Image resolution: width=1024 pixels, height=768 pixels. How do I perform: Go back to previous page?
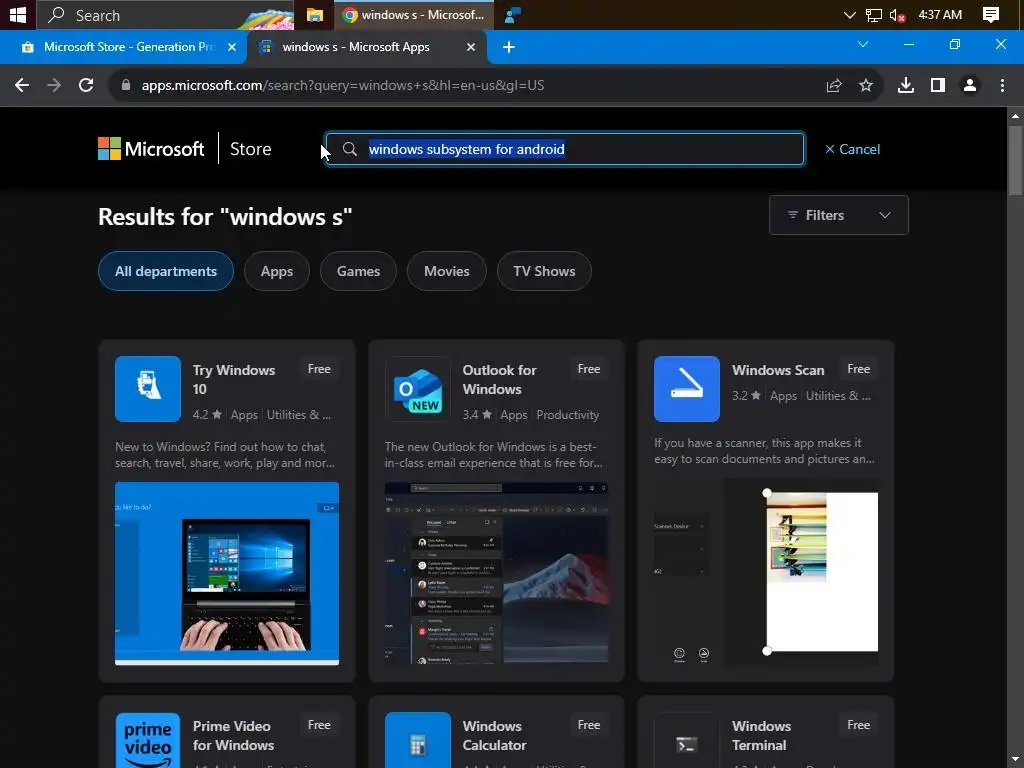coord(22,86)
